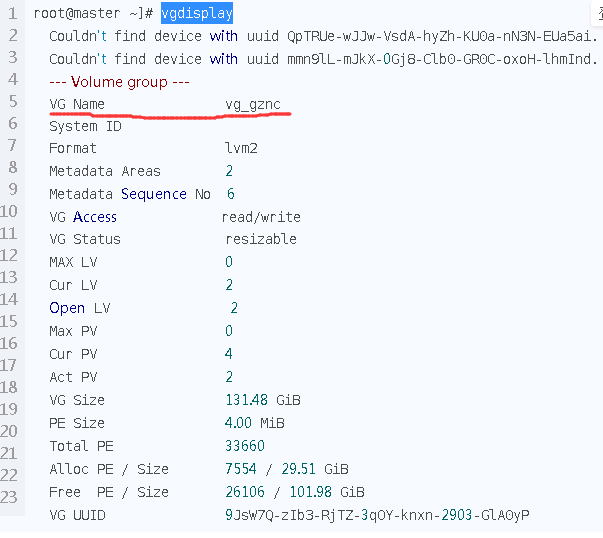Click the uuid starting with mmn9lL
The height and width of the screenshot is (538, 603).
pos(442,59)
